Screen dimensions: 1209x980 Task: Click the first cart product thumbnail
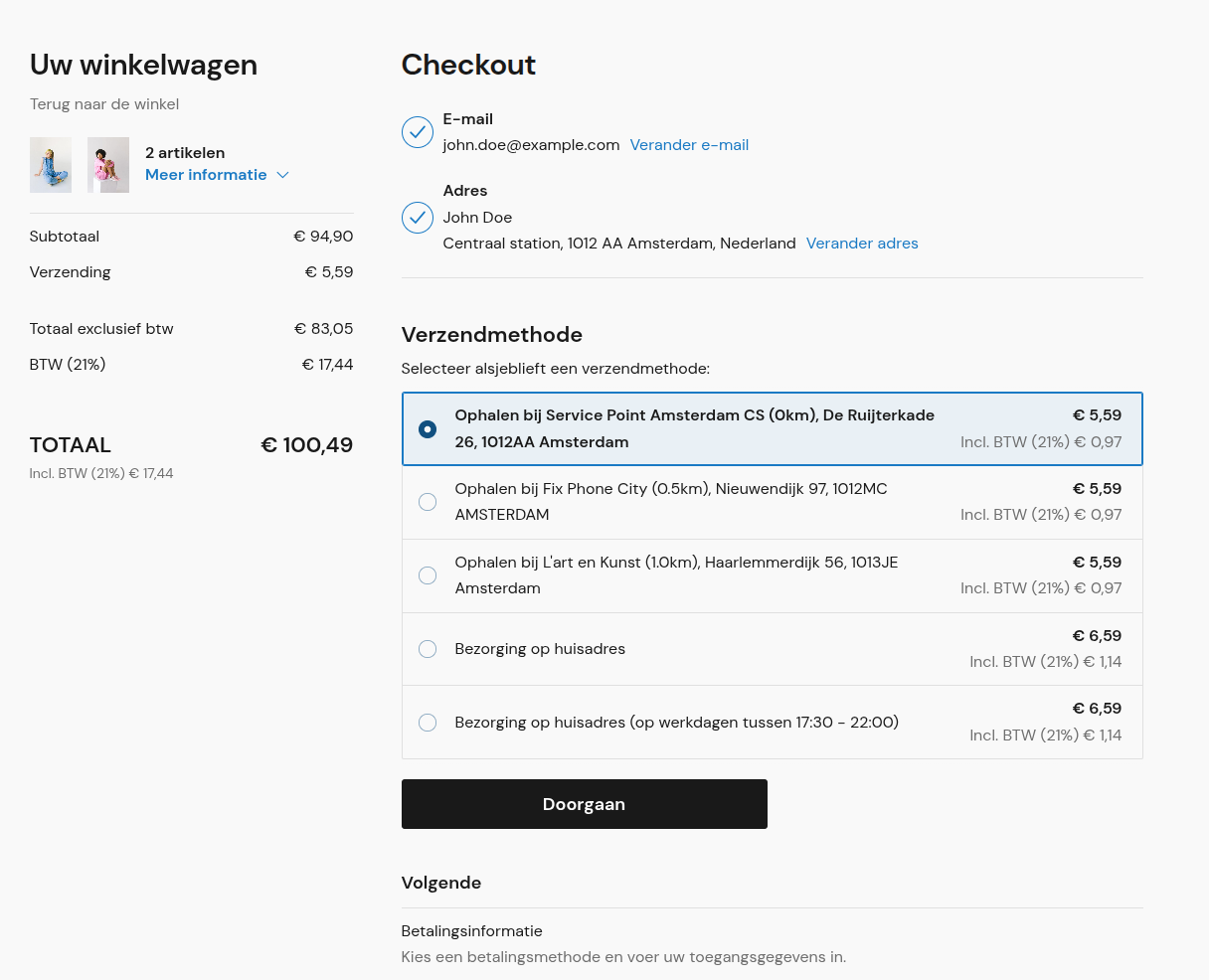[51, 165]
